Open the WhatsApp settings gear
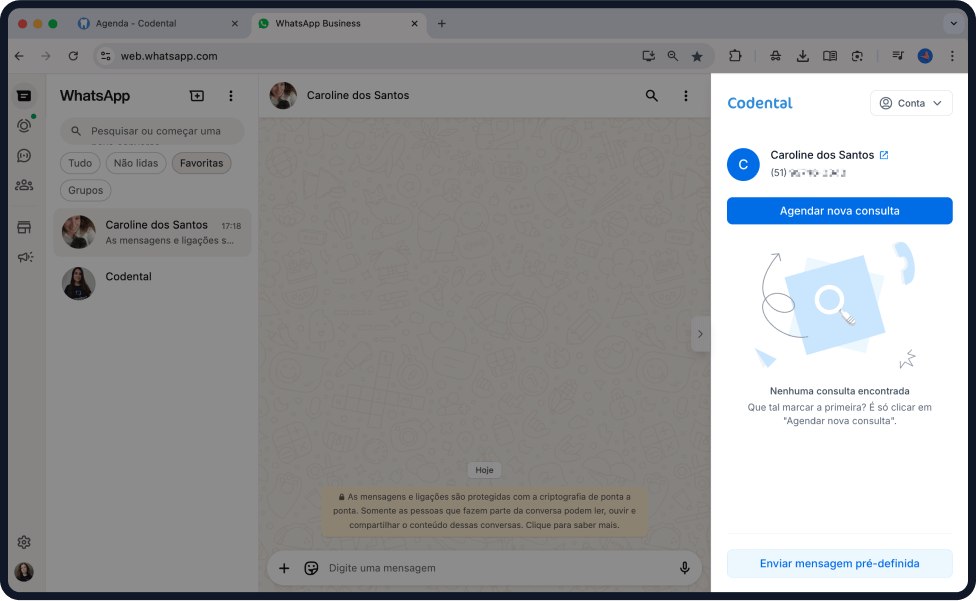 point(24,542)
